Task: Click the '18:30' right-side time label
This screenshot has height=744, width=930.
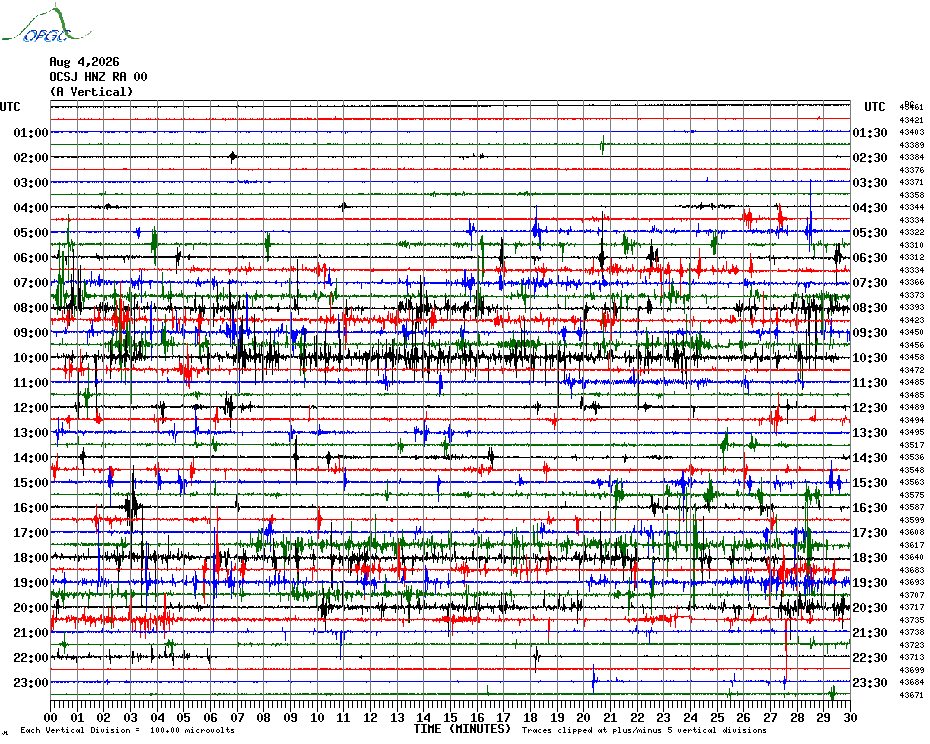Action: pyautogui.click(x=870, y=558)
